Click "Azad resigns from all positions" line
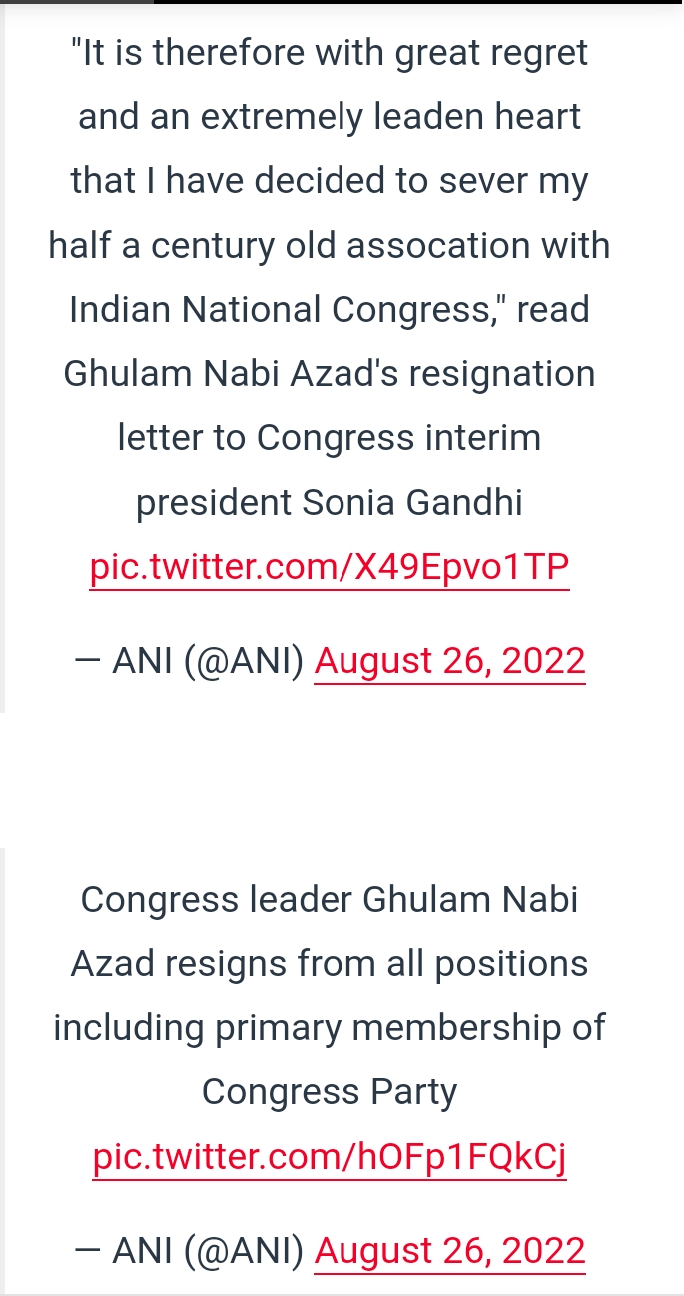The width and height of the screenshot is (684, 1296). tap(329, 964)
